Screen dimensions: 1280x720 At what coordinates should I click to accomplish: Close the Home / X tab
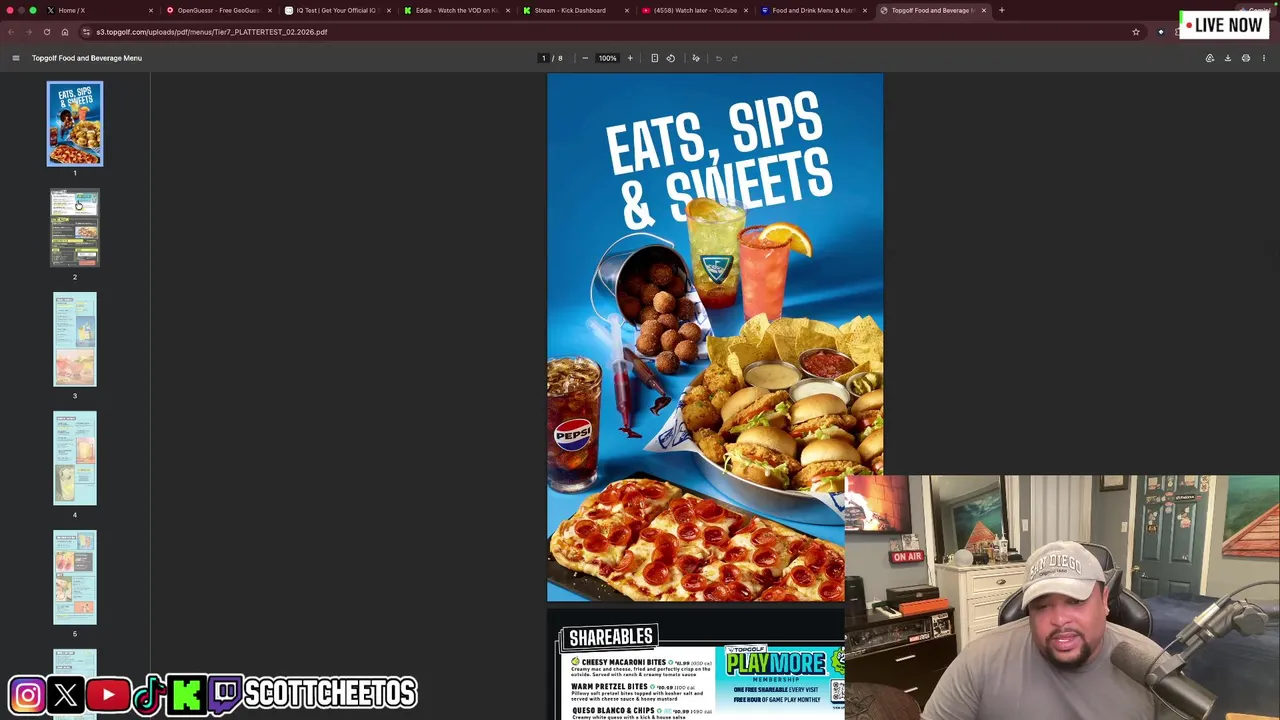[x=151, y=10]
